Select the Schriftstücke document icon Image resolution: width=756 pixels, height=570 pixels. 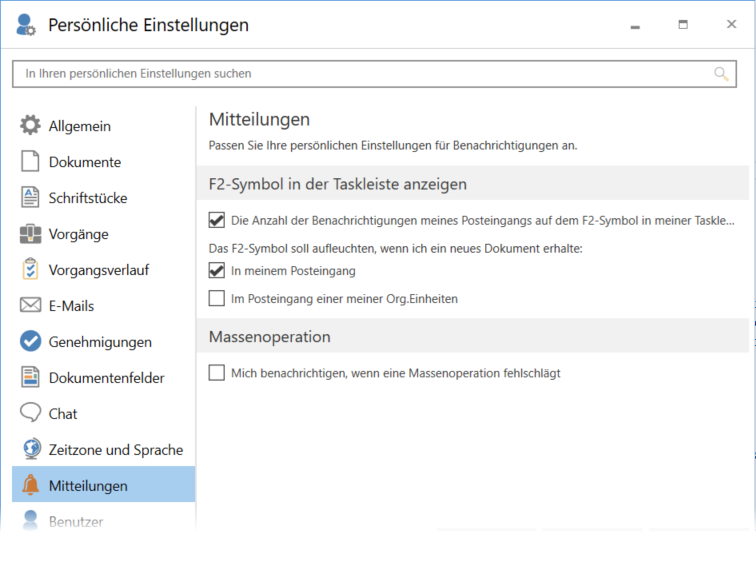(x=30, y=197)
